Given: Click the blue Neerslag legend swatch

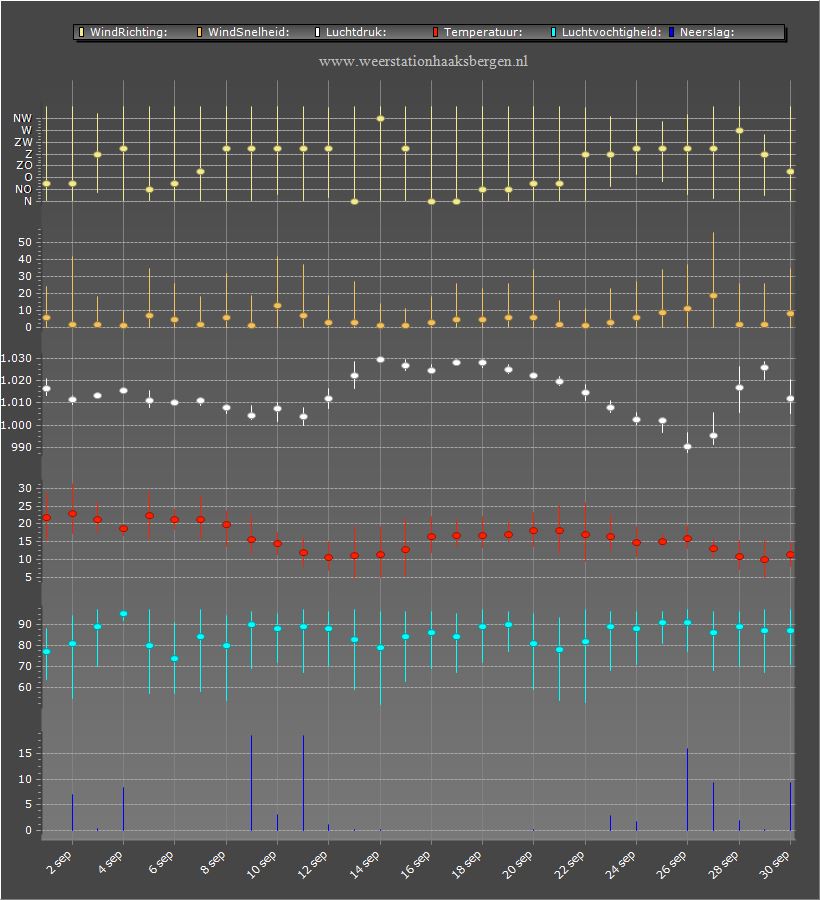Looking at the screenshot, I should coord(671,32).
